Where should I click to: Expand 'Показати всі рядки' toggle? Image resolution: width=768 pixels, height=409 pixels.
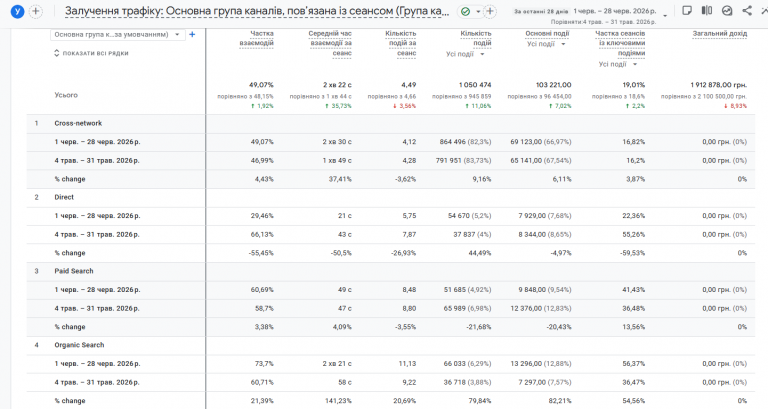tap(91, 53)
